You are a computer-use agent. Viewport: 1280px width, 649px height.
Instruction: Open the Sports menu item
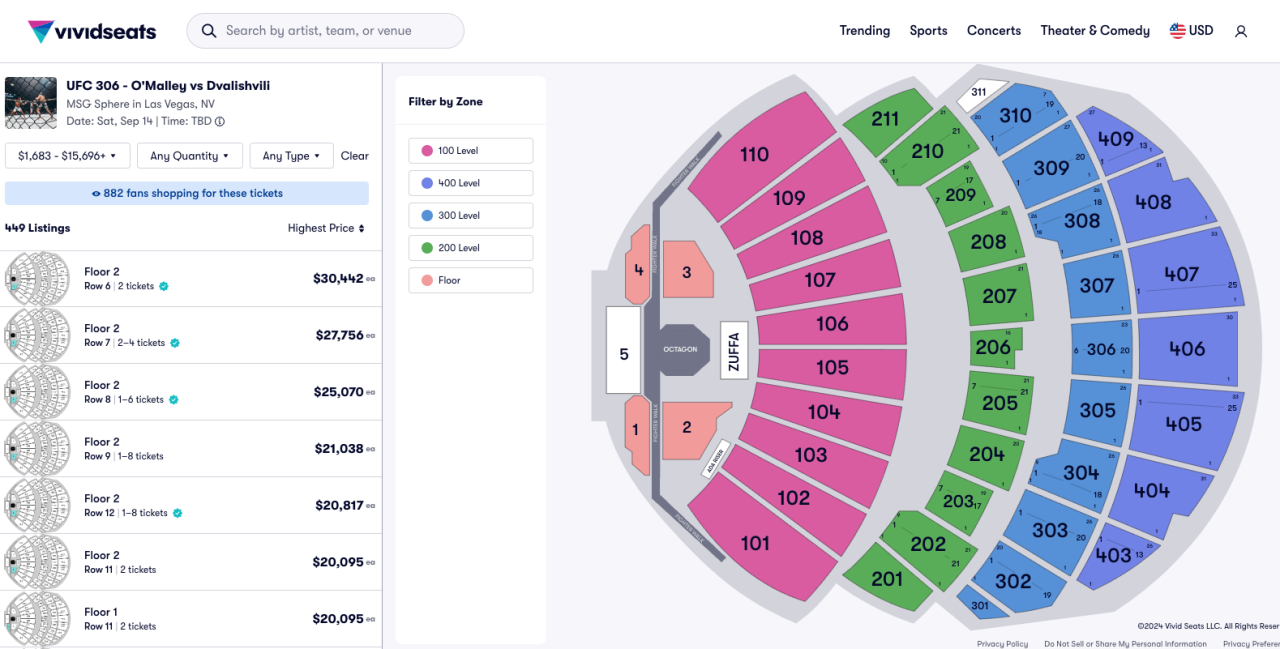928,30
